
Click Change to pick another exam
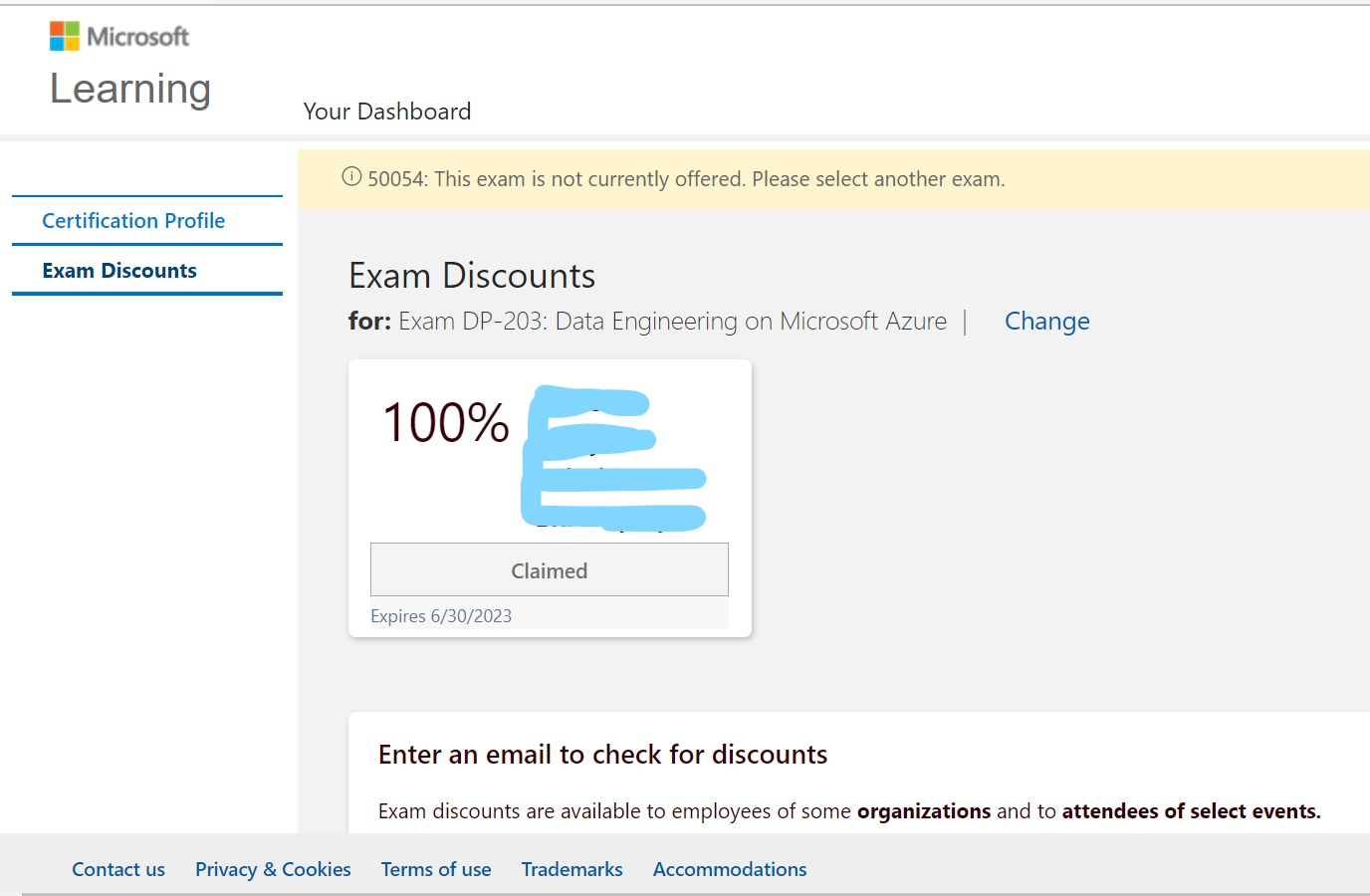[1046, 322]
